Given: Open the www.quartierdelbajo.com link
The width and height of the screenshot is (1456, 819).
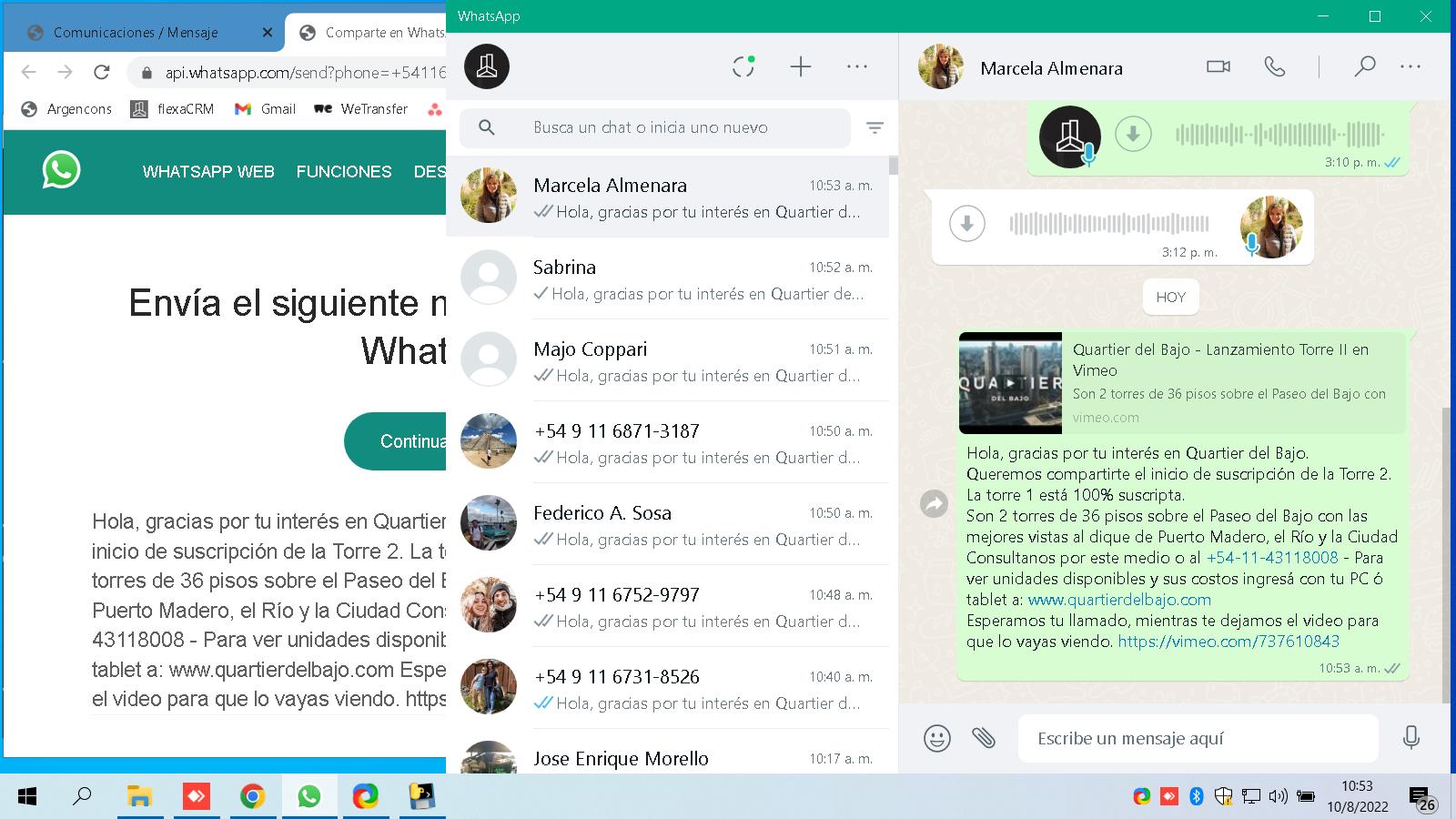Looking at the screenshot, I should click(x=1119, y=600).
